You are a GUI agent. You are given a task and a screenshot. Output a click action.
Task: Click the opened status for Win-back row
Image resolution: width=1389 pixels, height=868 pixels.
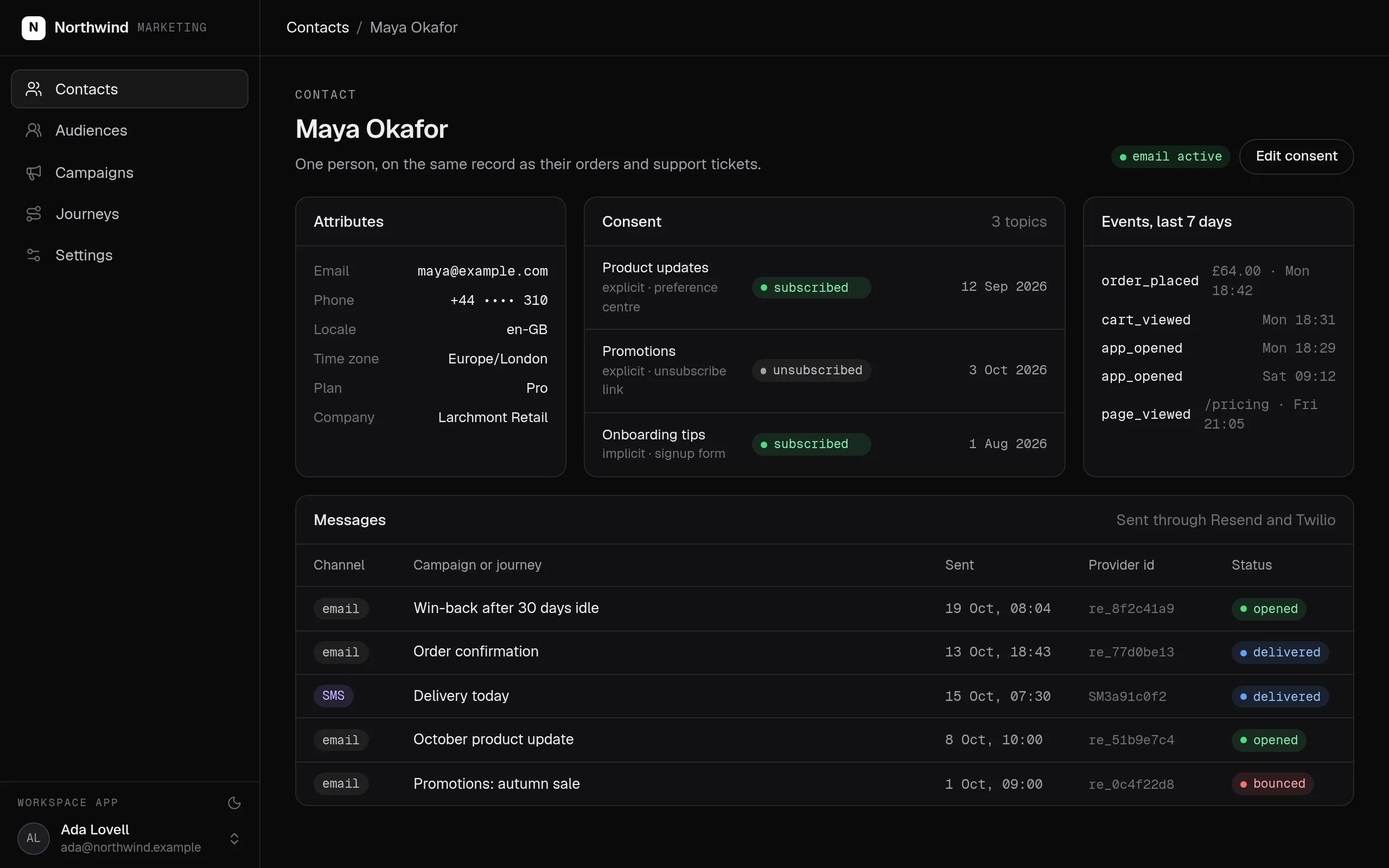click(1269, 609)
